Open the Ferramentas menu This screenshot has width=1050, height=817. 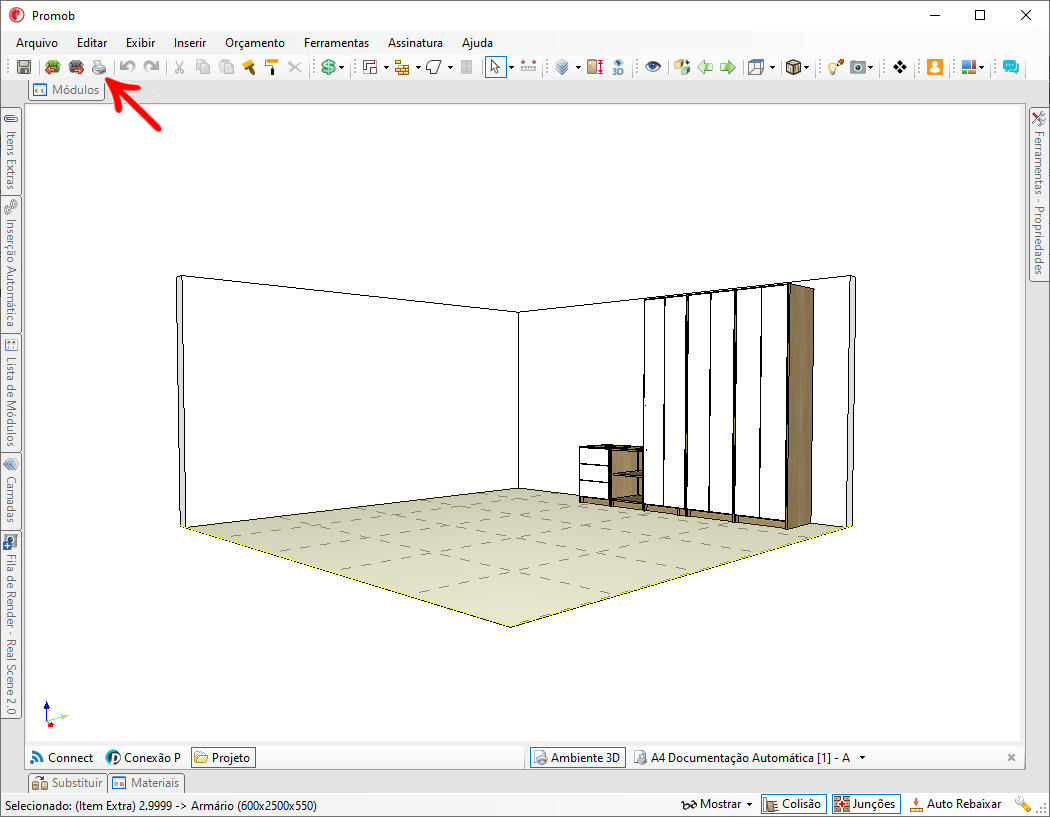(336, 43)
